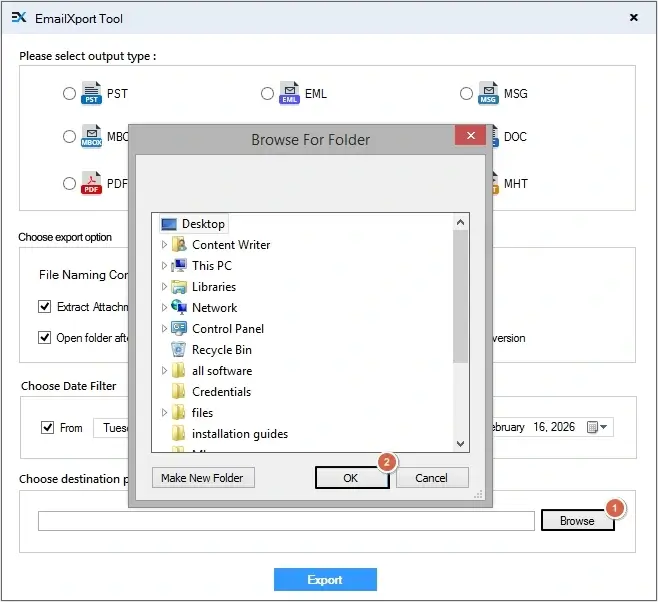Click the Network globe icon
Viewport: 658px width, 602px height.
tap(179, 307)
